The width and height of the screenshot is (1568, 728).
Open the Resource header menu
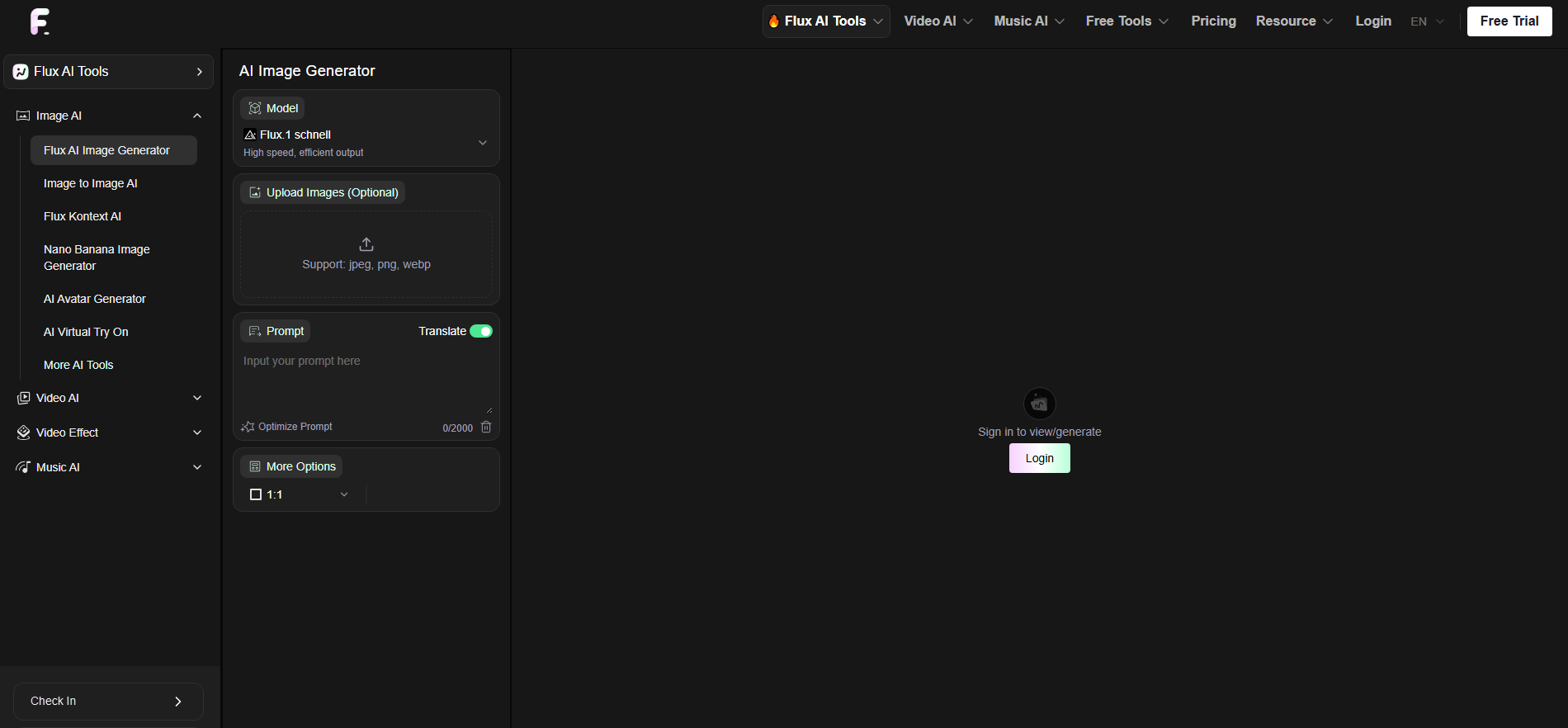(x=1294, y=21)
